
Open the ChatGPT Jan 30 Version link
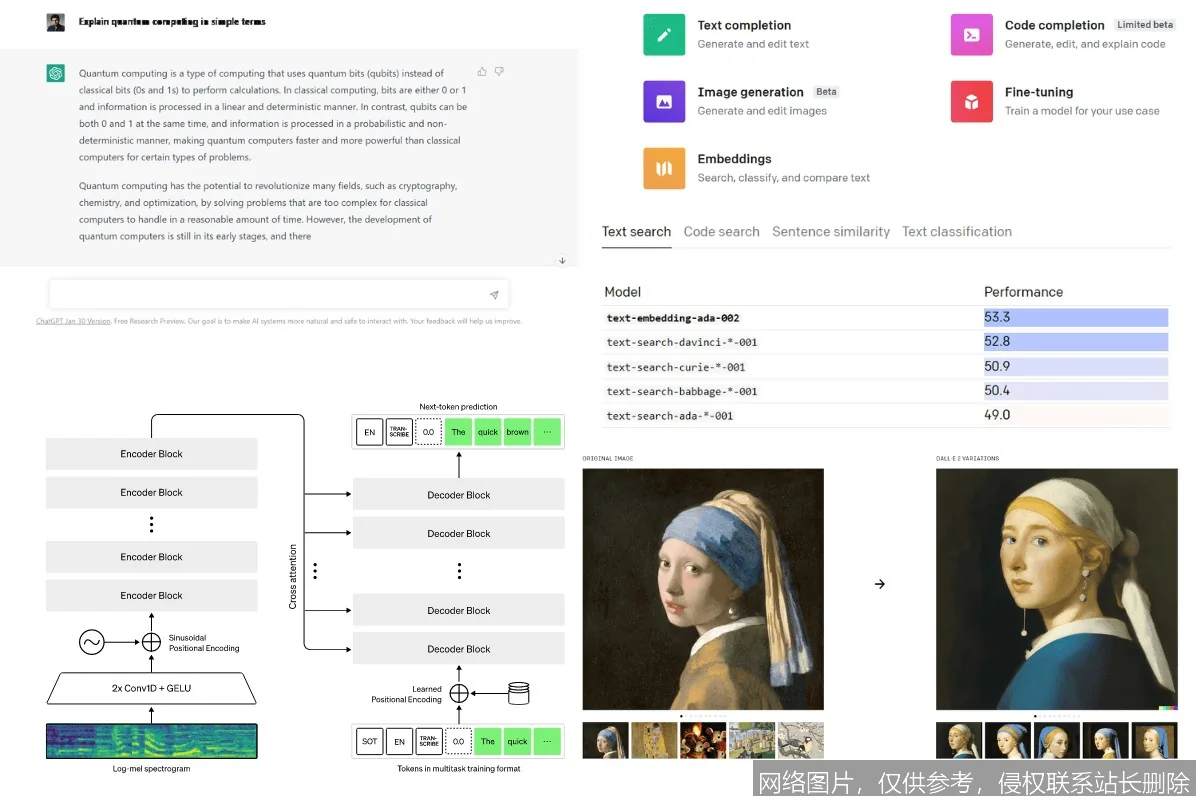(x=73, y=321)
